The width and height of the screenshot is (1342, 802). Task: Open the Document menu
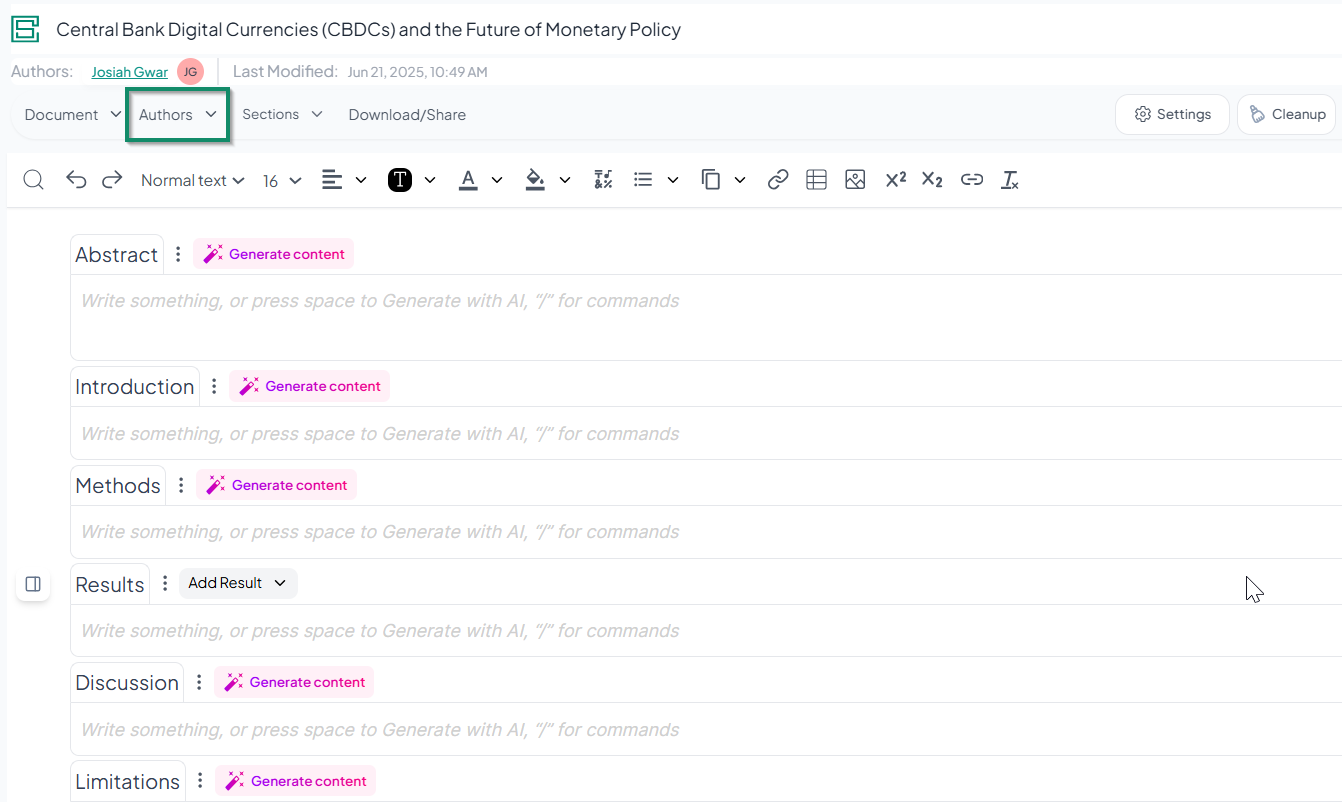[x=72, y=115]
